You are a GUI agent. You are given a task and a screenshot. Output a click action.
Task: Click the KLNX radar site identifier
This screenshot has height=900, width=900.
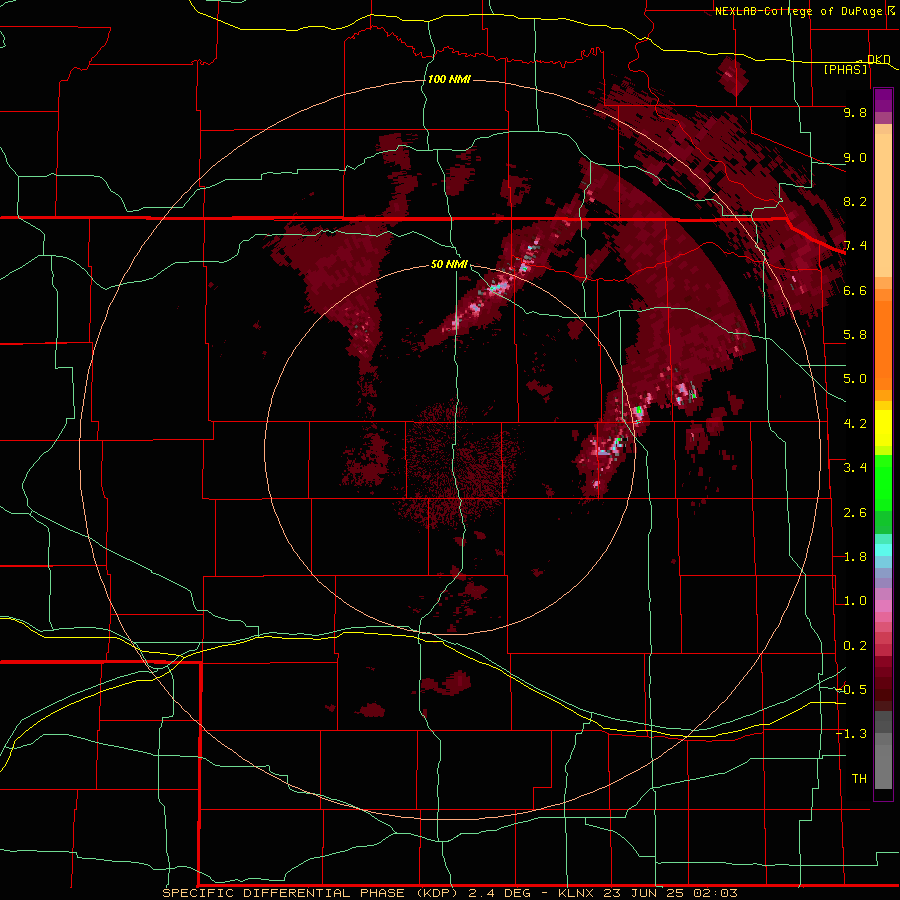[x=577, y=893]
